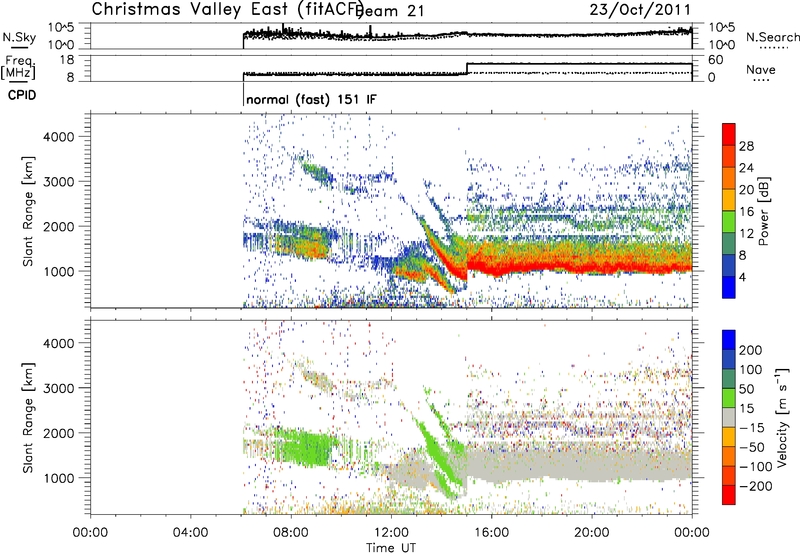Click the '04:00' time axis label

pos(190,533)
